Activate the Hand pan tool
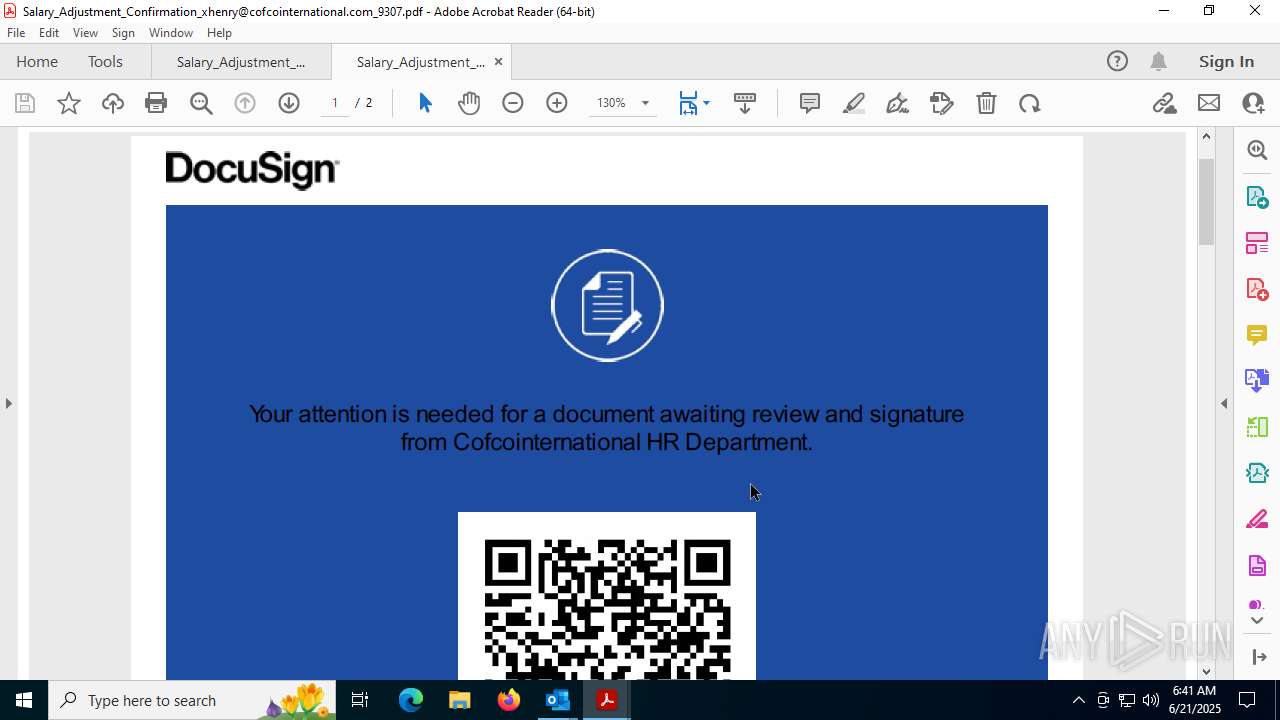 469,103
